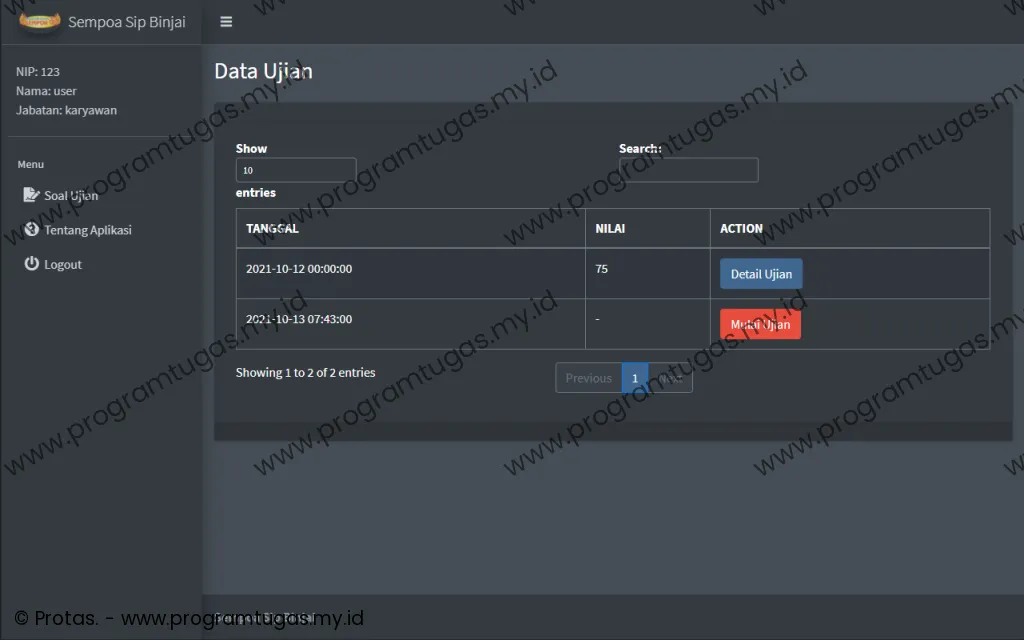Go to Next page in pagination
The height and width of the screenshot is (640, 1024).
(670, 378)
